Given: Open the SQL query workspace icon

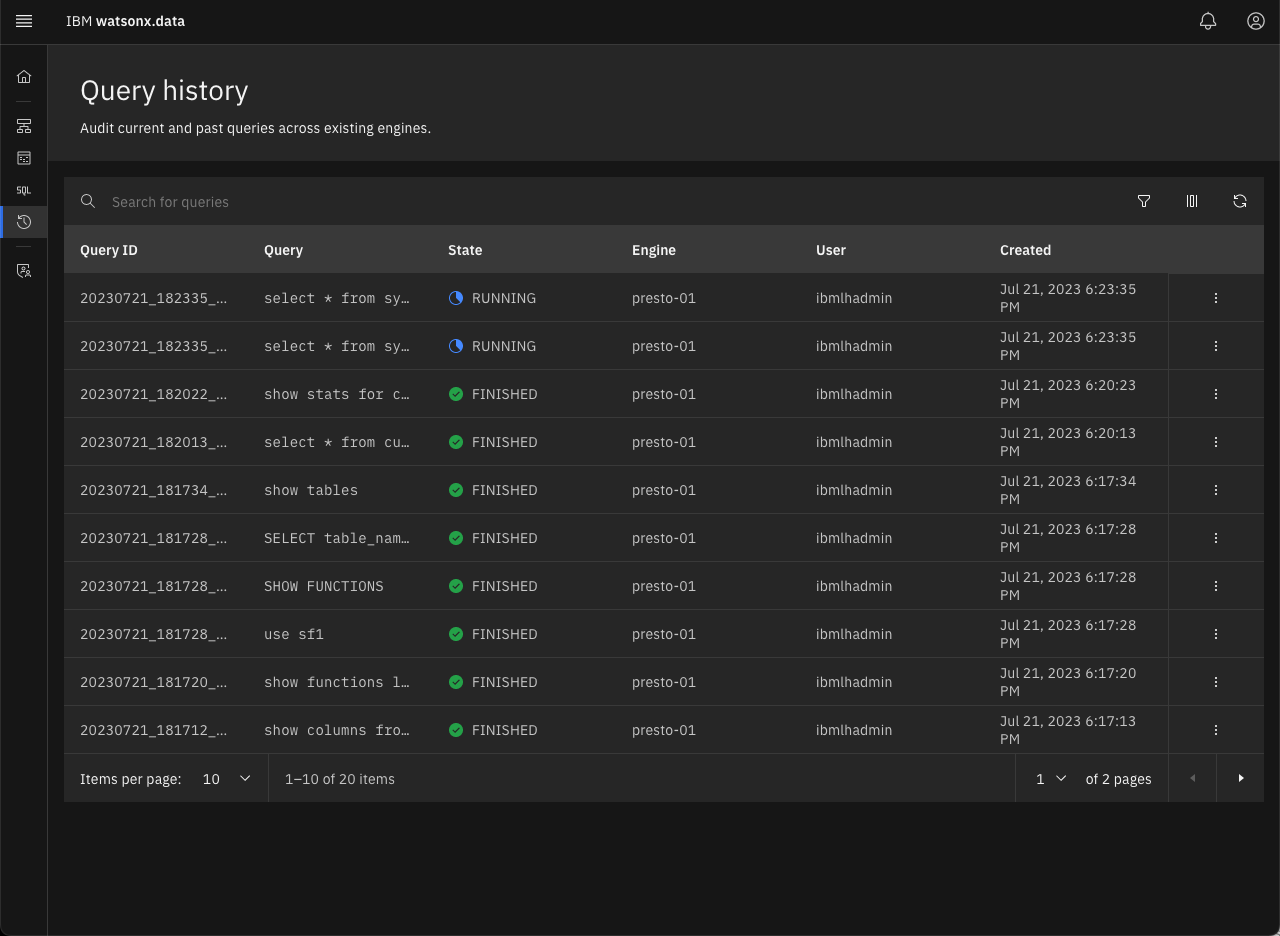Looking at the screenshot, I should (x=24, y=190).
